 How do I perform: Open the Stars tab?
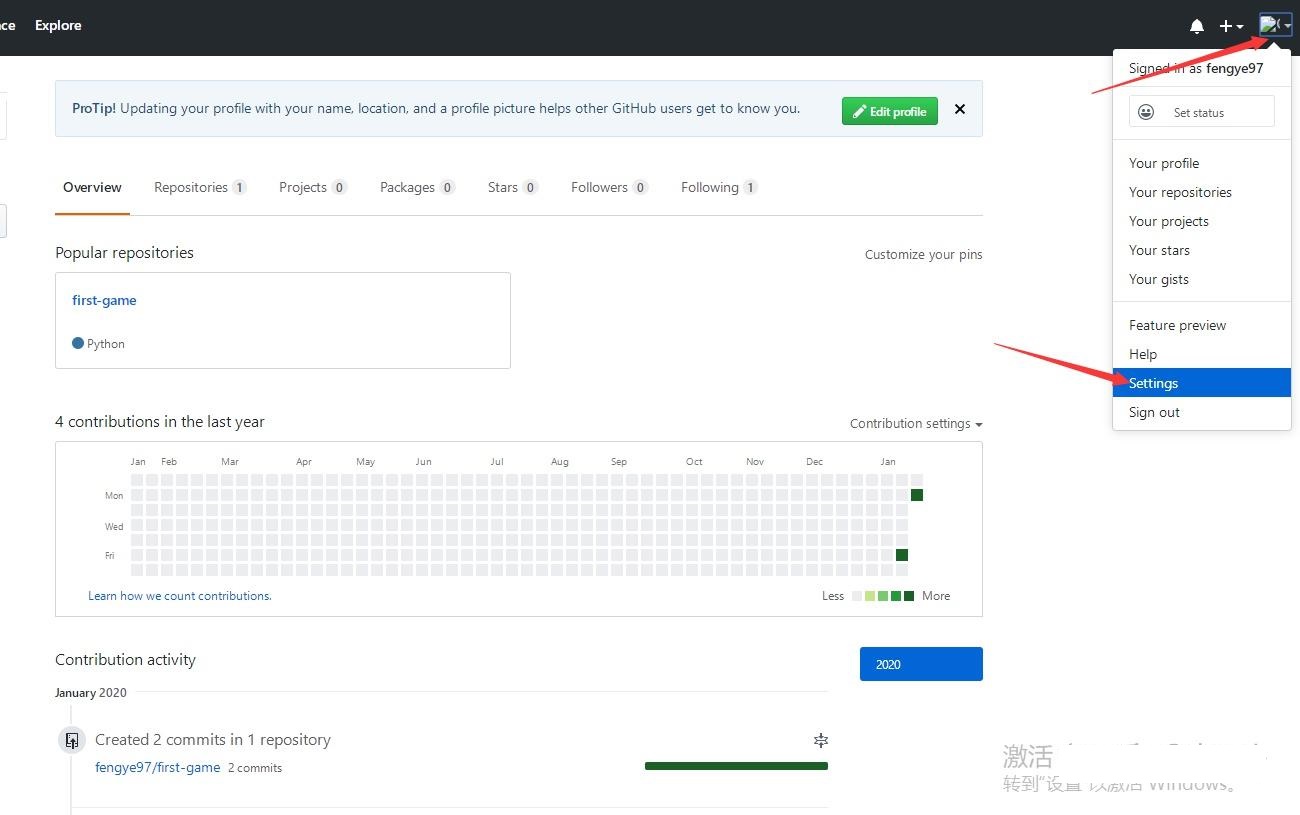pyautogui.click(x=512, y=187)
